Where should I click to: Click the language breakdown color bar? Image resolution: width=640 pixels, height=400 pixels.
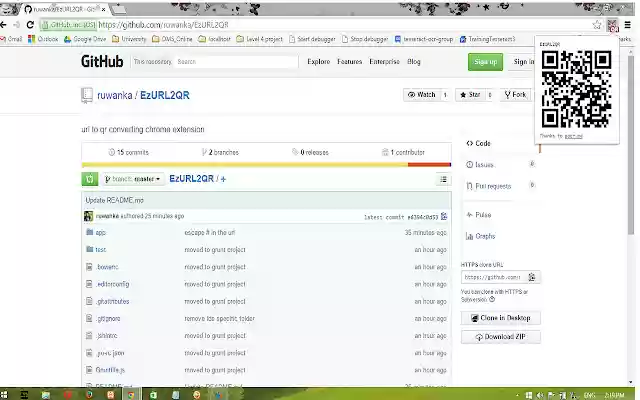(x=266, y=165)
